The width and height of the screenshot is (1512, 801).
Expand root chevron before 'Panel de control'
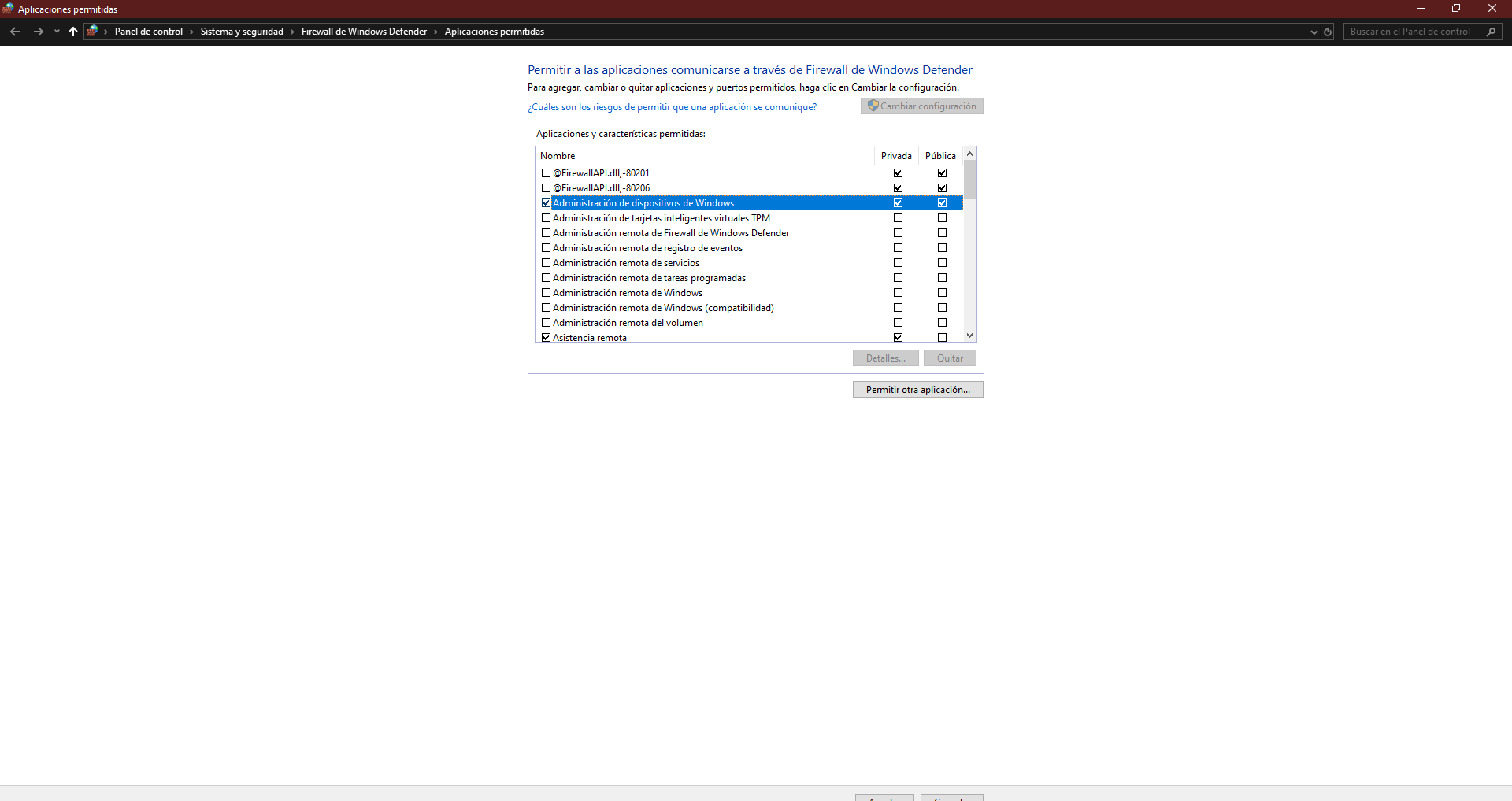click(x=106, y=32)
